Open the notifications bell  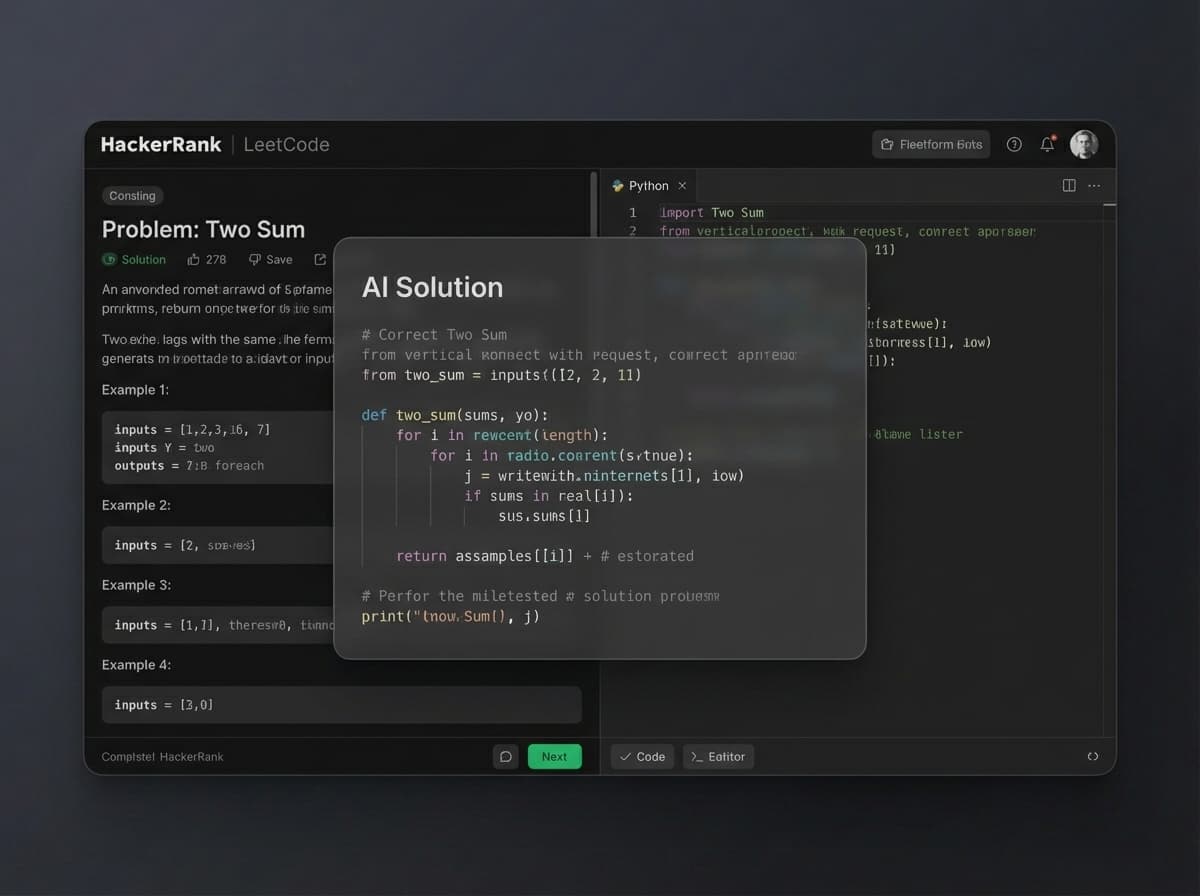pyautogui.click(x=1047, y=144)
